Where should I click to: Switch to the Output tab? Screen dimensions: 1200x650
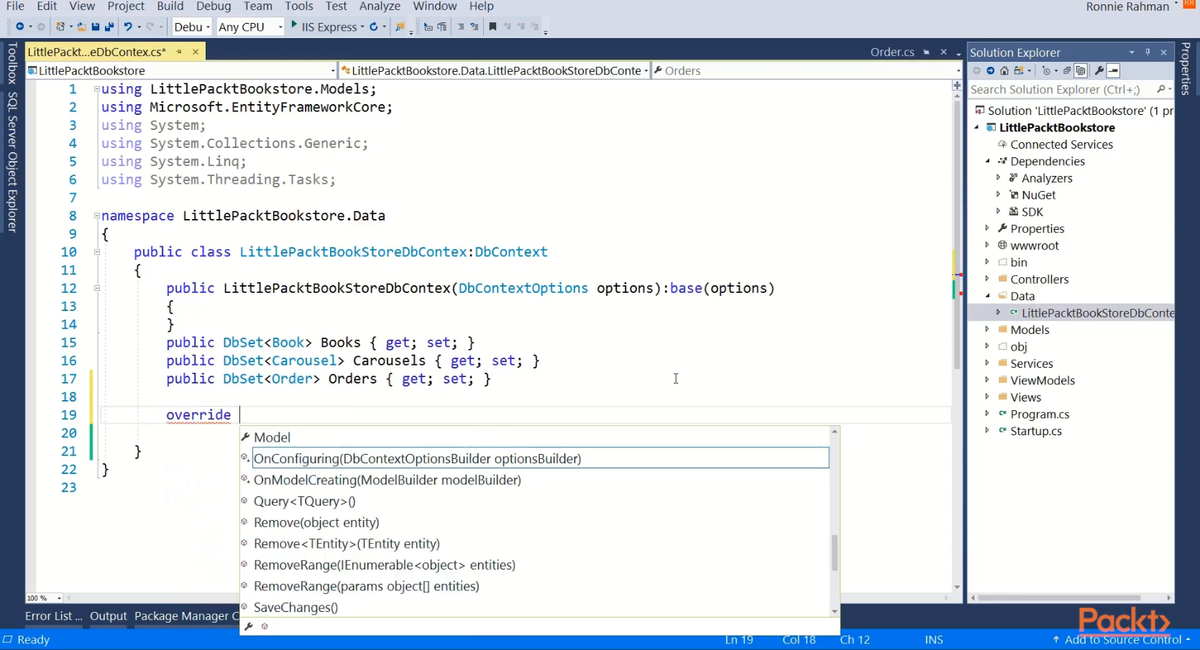pyautogui.click(x=108, y=616)
